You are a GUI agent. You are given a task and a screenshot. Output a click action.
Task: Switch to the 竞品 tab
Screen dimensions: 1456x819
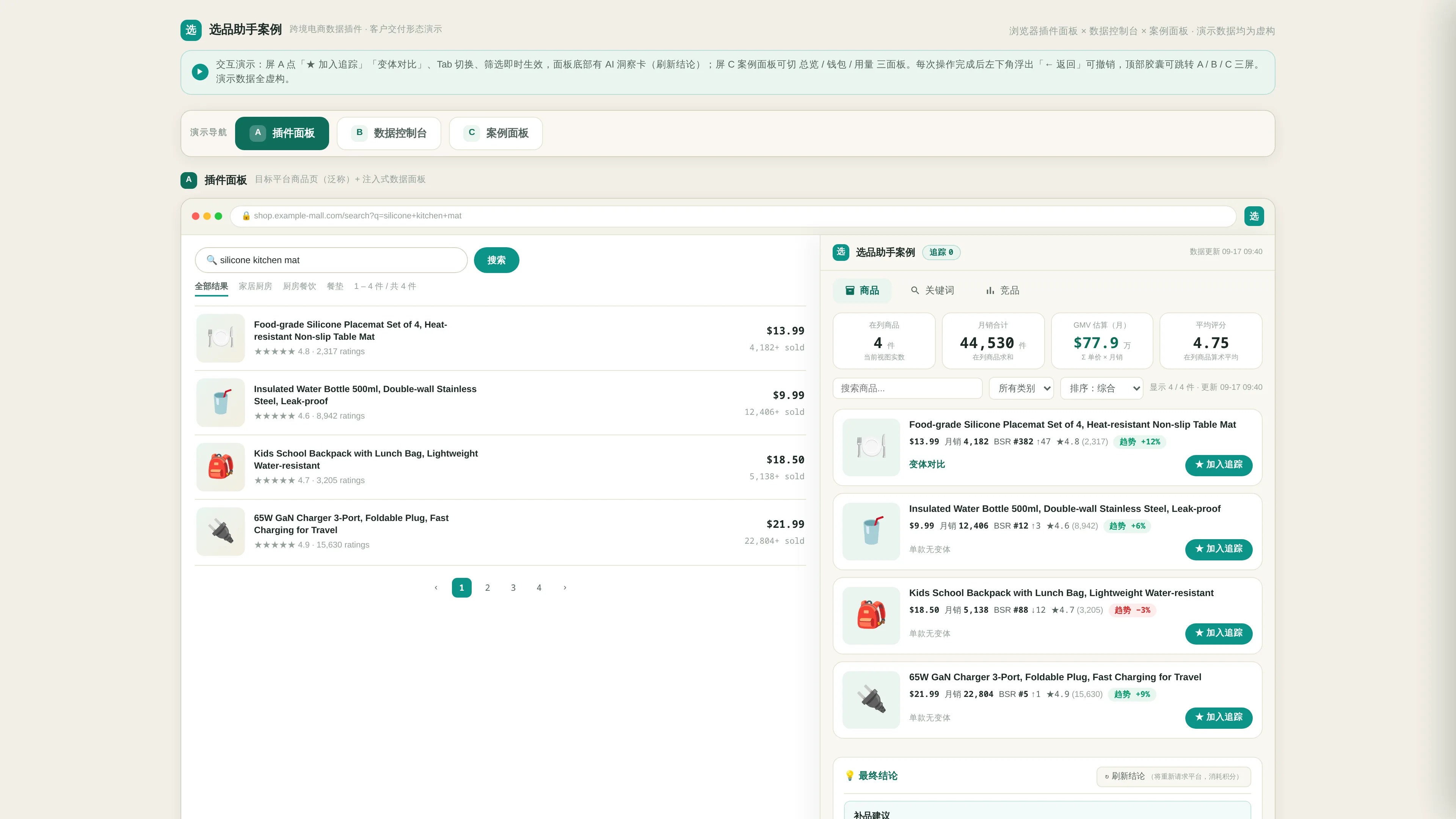pos(1003,290)
